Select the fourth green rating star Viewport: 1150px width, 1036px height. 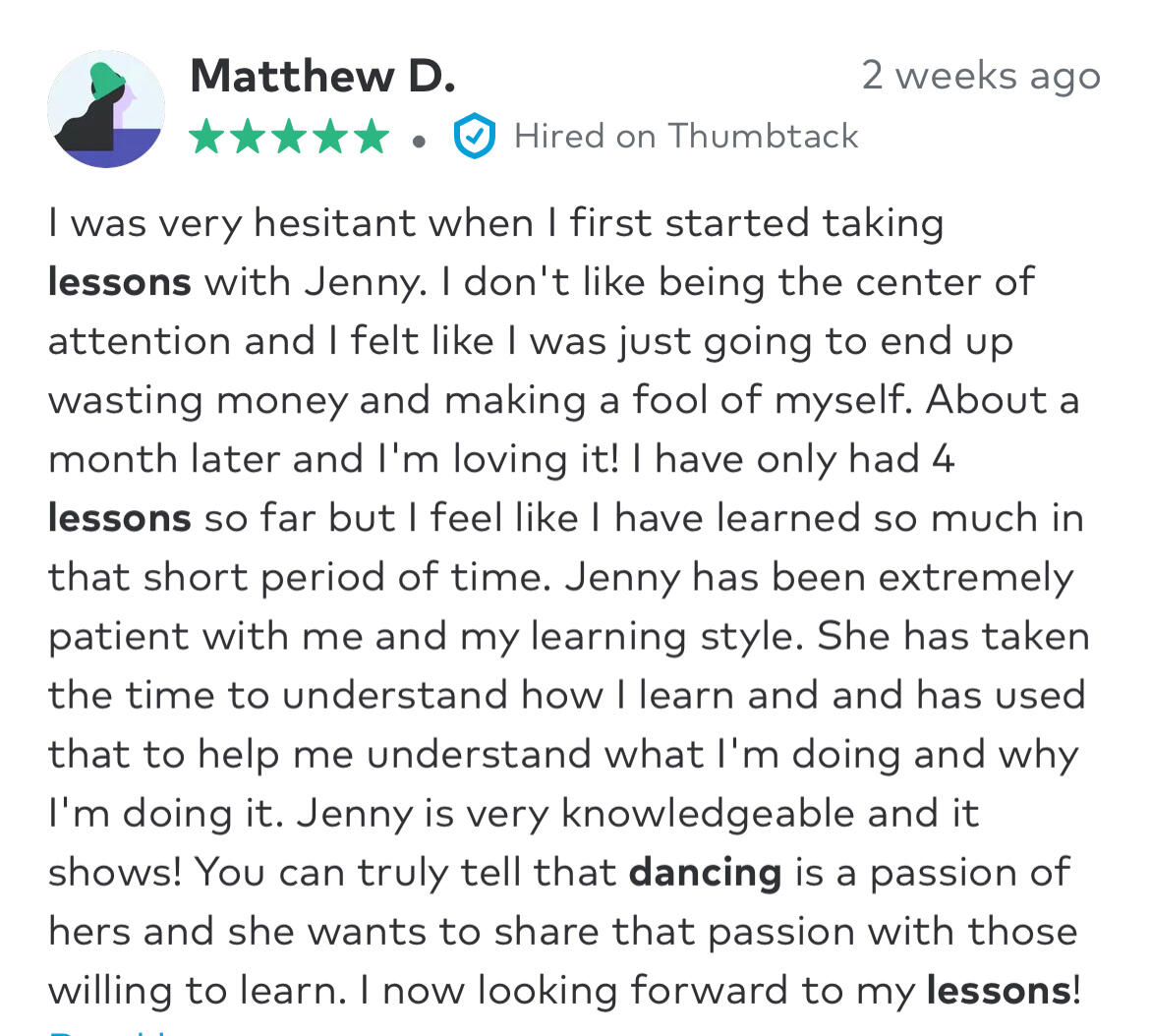tap(330, 137)
